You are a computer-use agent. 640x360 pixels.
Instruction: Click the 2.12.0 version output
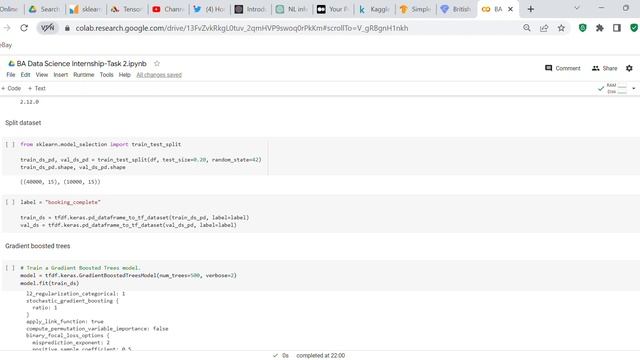click(29, 102)
